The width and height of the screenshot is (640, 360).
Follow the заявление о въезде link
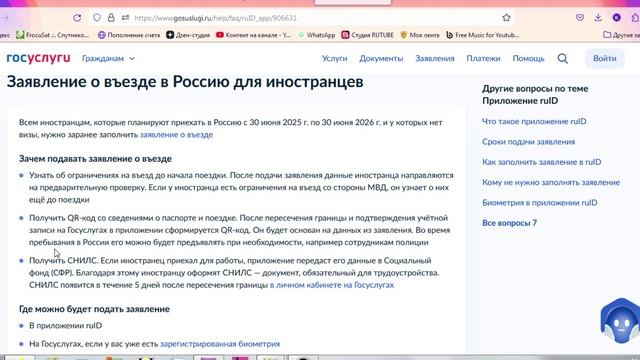click(176, 135)
